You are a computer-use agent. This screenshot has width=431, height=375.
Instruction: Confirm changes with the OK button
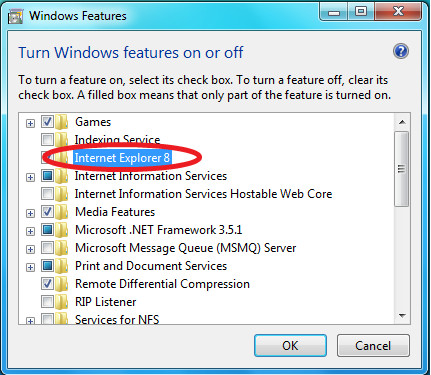(290, 346)
